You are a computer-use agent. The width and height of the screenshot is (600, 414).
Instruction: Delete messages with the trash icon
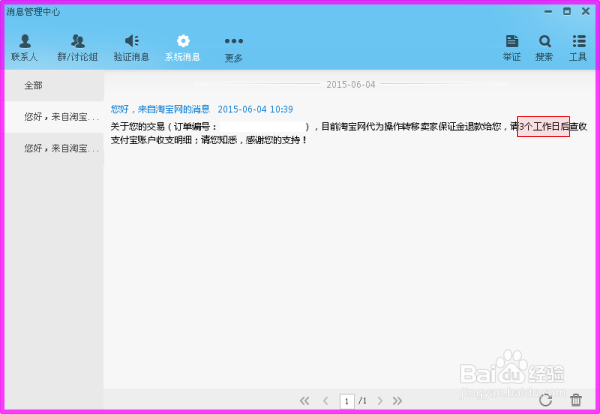(576, 400)
